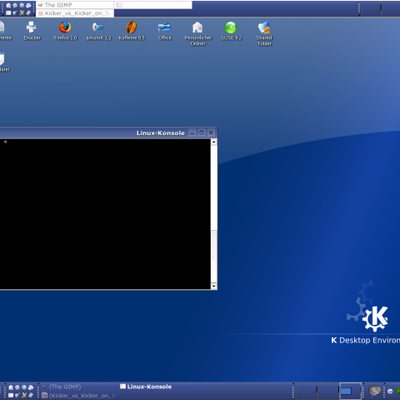Screen dimensions: 400x400
Task: Click the globe icon in the bottom panel
Action: point(24,387)
